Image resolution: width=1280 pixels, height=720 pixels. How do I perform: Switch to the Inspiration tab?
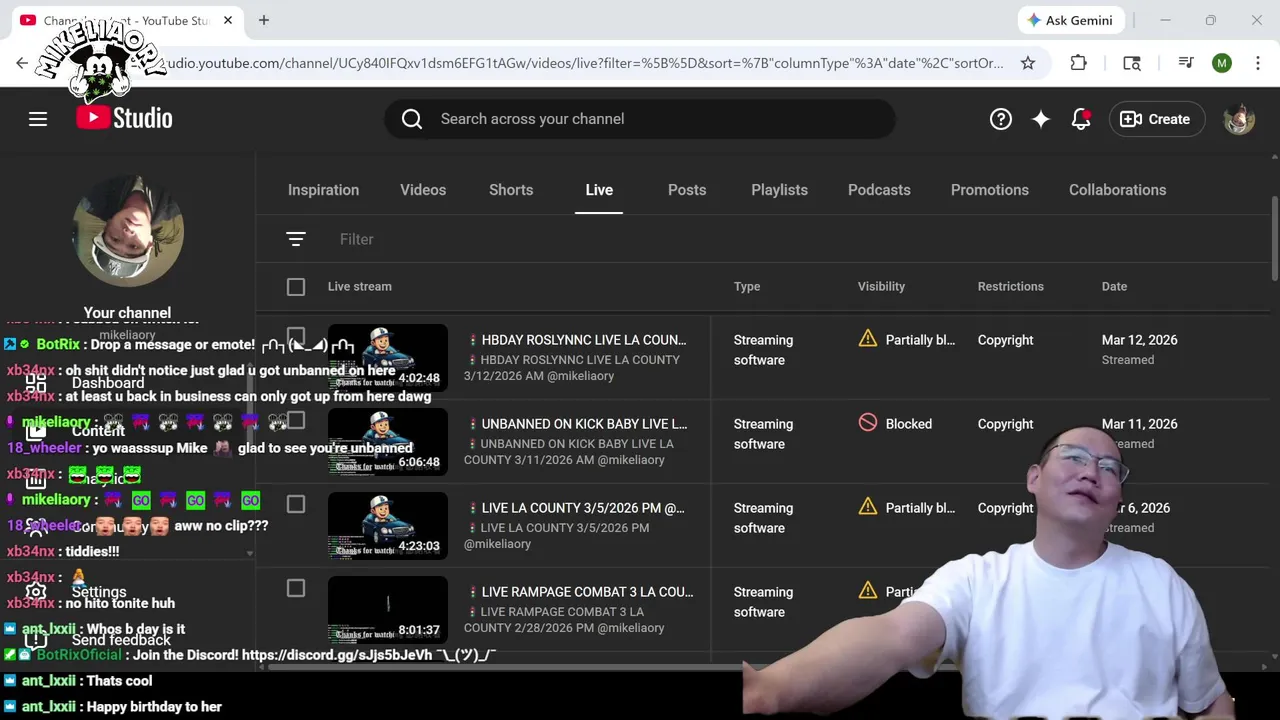click(x=323, y=190)
